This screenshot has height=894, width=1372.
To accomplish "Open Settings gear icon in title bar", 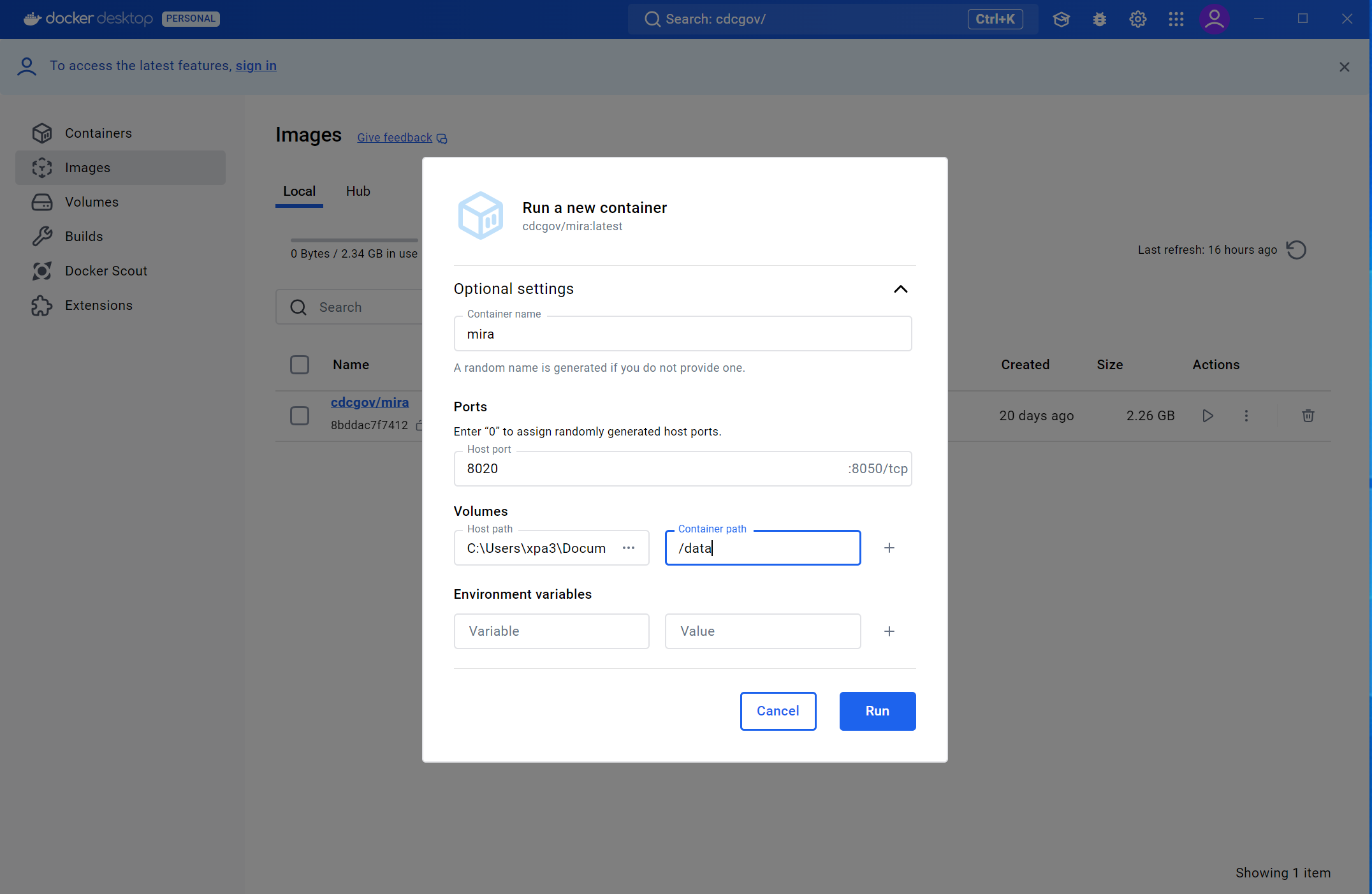I will [x=1138, y=19].
